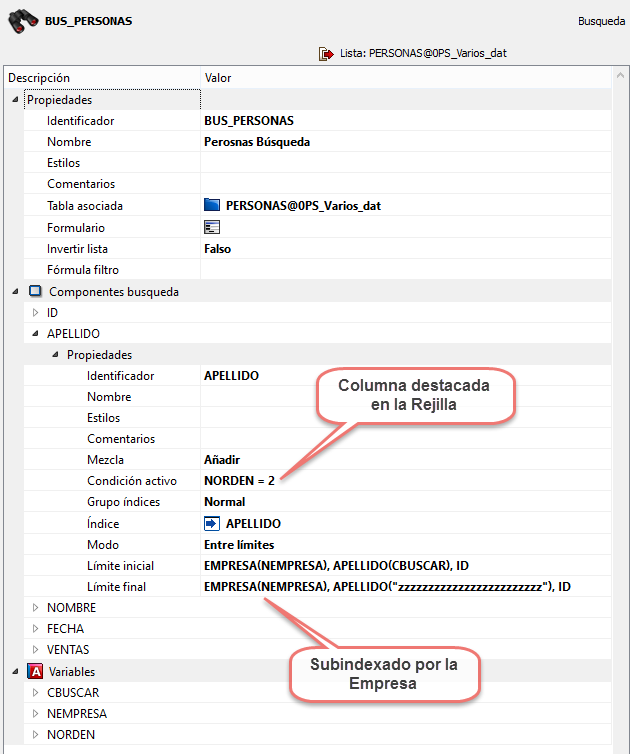Select the VENTAS tree item

pos(67,650)
